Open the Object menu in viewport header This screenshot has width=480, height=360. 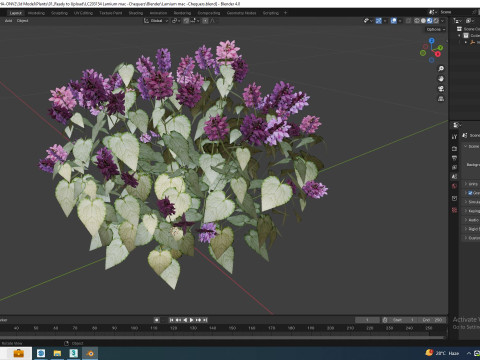tap(23, 21)
